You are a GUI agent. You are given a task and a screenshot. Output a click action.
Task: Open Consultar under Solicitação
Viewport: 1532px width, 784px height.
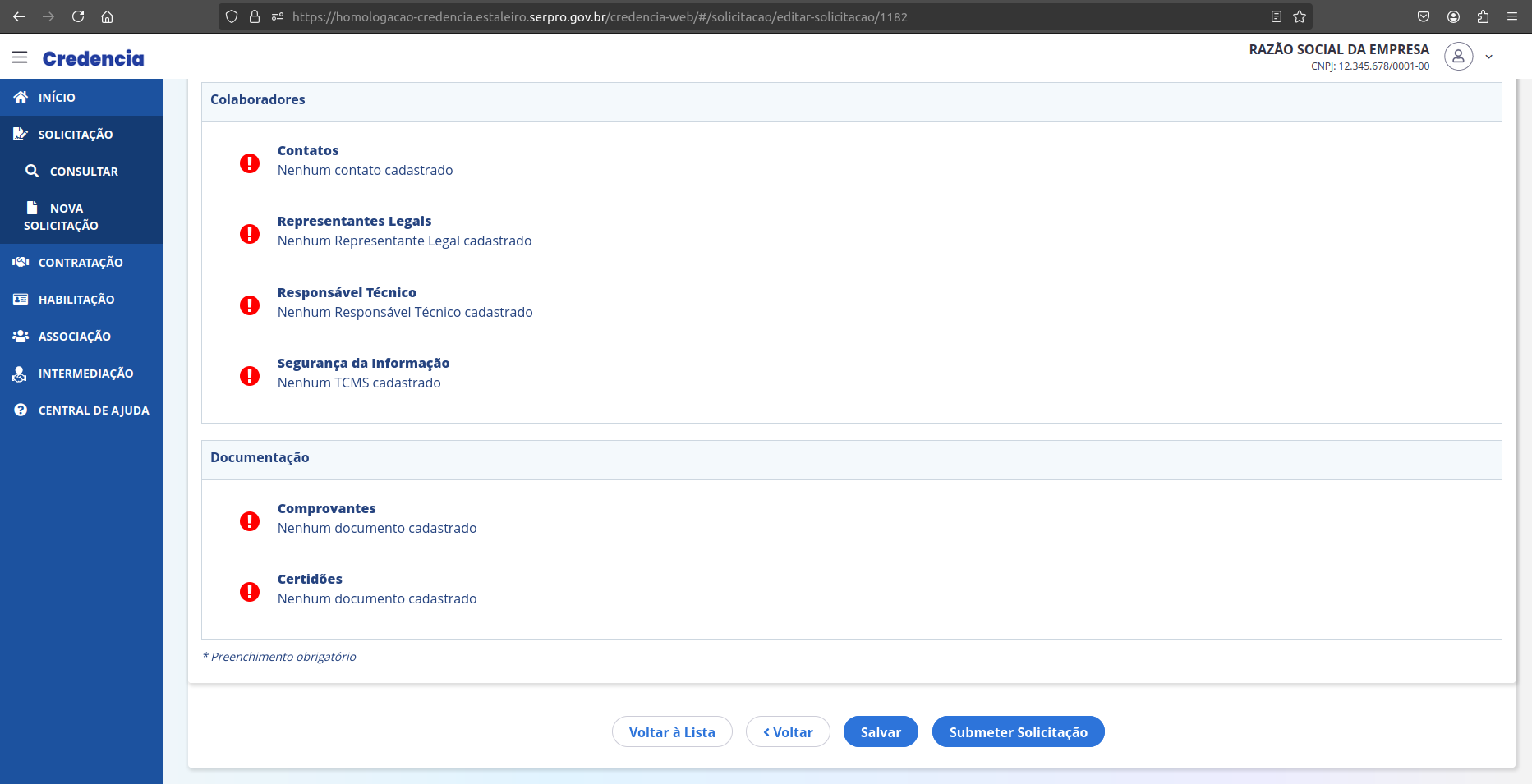[84, 172]
